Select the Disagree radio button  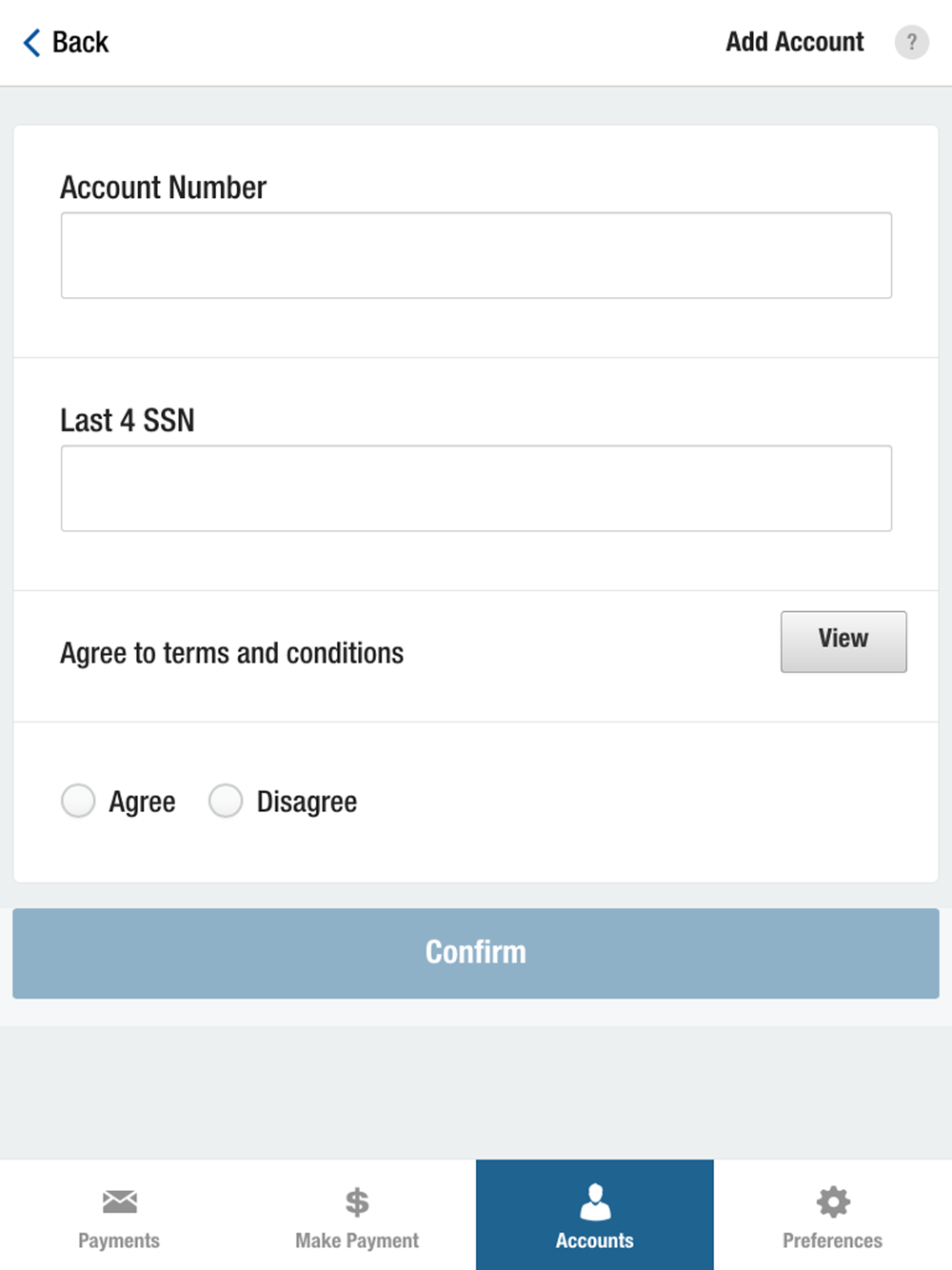click(226, 801)
